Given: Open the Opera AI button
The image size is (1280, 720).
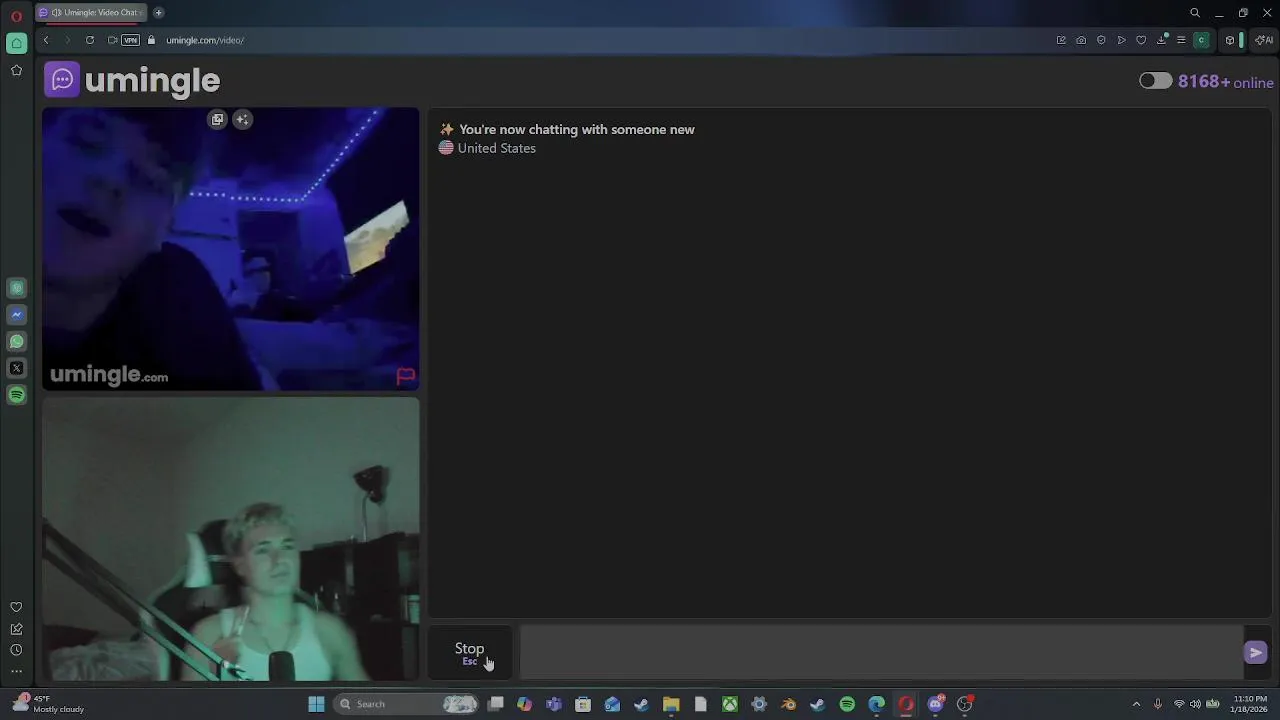Looking at the screenshot, I should click(x=1265, y=40).
